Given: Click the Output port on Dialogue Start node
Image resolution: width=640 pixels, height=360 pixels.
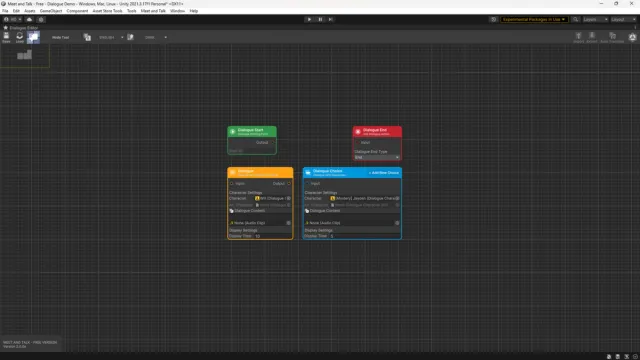Looking at the screenshot, I should (x=273, y=142).
